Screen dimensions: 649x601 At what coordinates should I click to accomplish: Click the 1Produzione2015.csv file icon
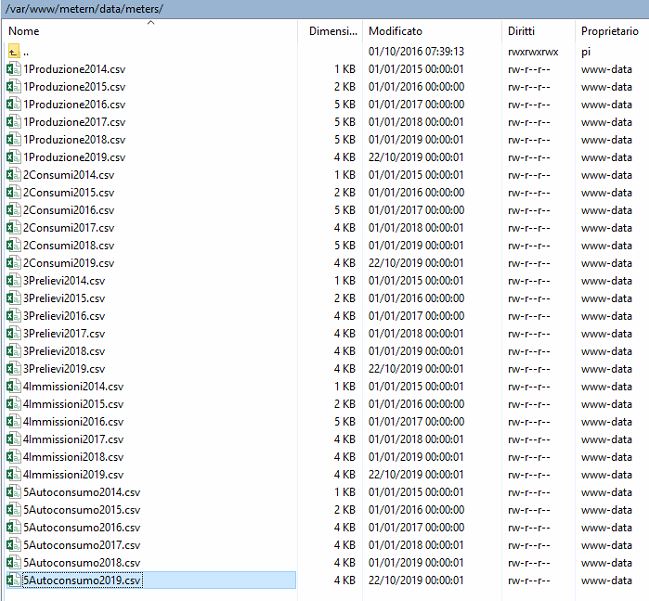click(14, 87)
